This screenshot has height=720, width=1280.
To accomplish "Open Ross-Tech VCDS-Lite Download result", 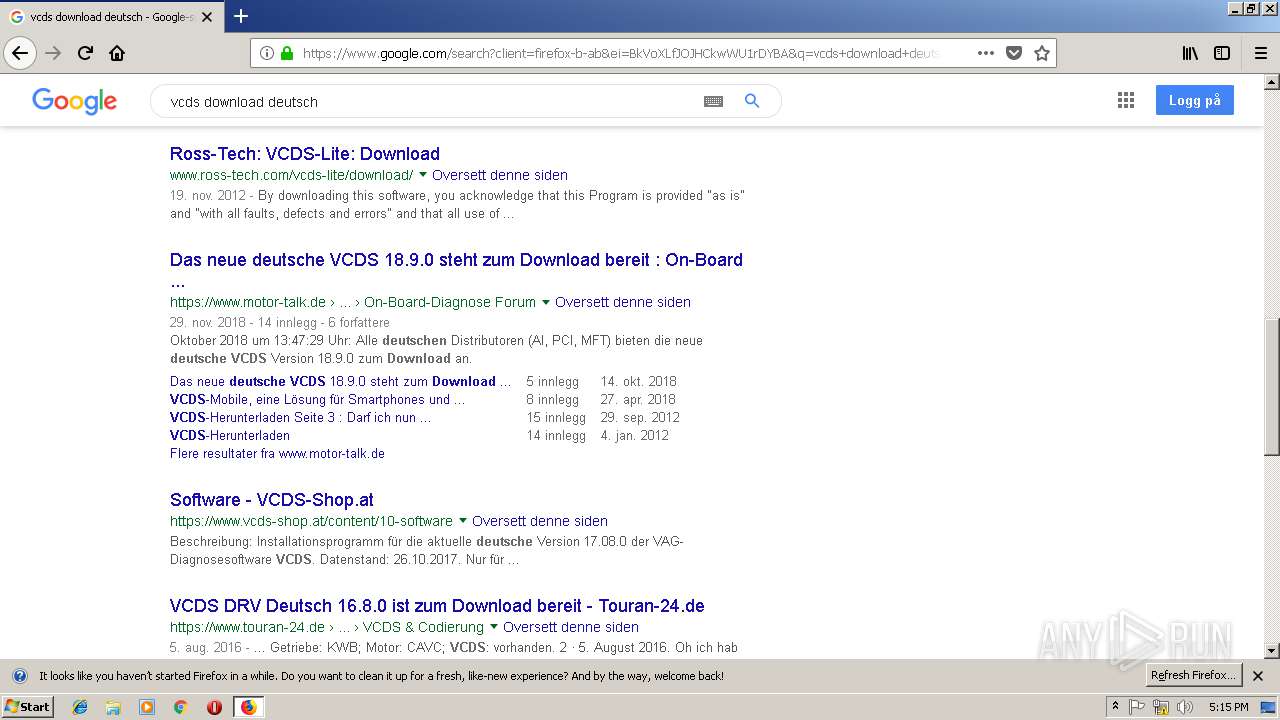I will 305,154.
